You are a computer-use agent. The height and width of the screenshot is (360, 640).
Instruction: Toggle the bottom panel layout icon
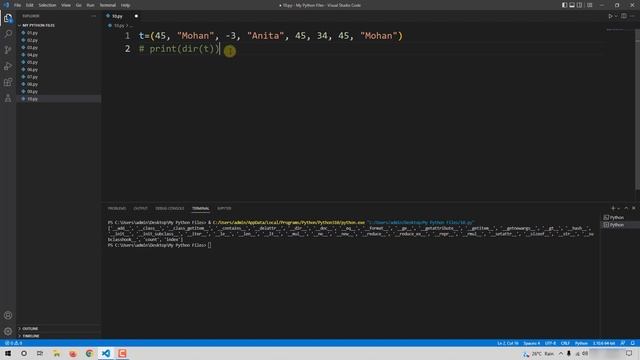pos(572,5)
